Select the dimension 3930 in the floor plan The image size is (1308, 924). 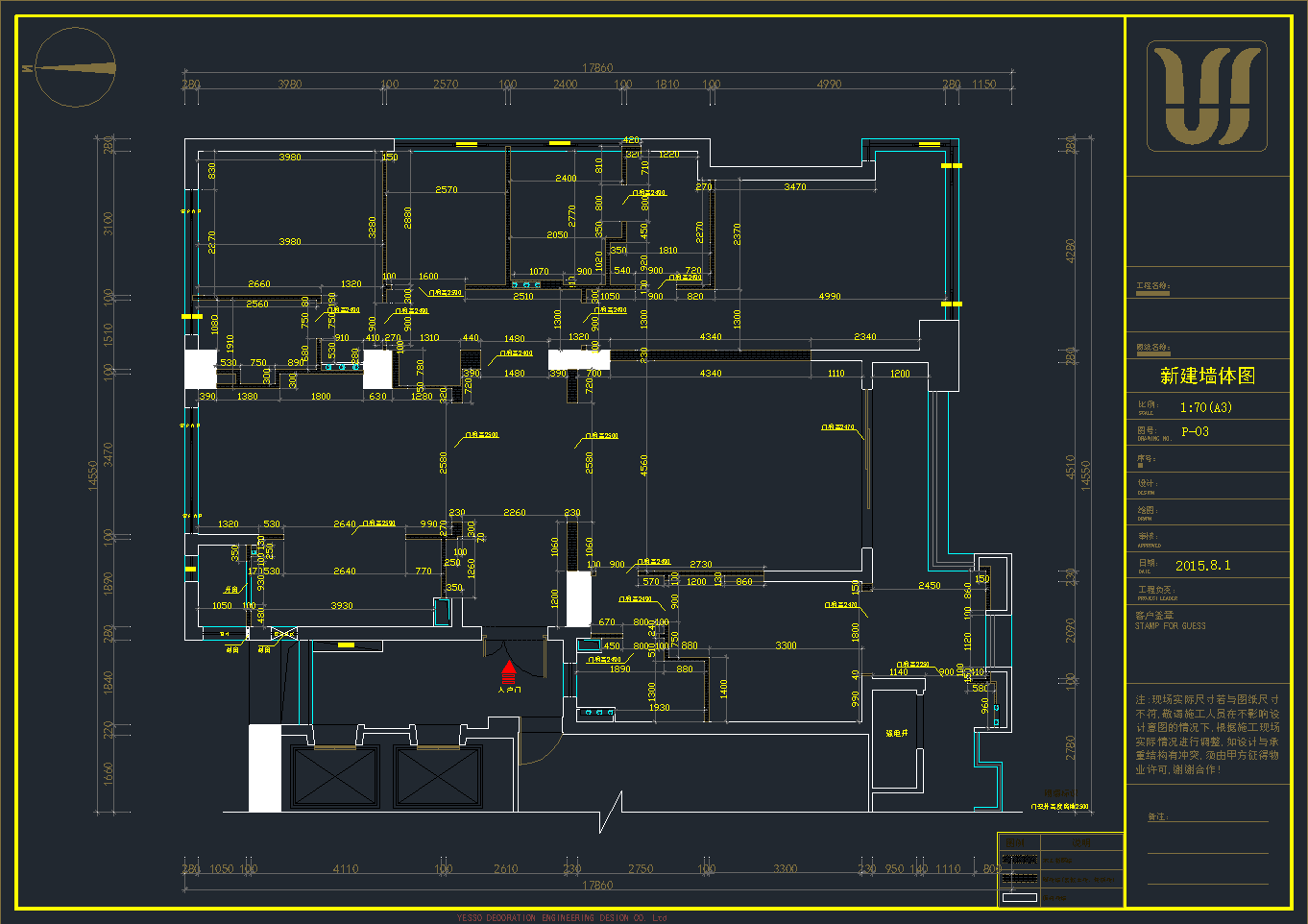coord(342,606)
